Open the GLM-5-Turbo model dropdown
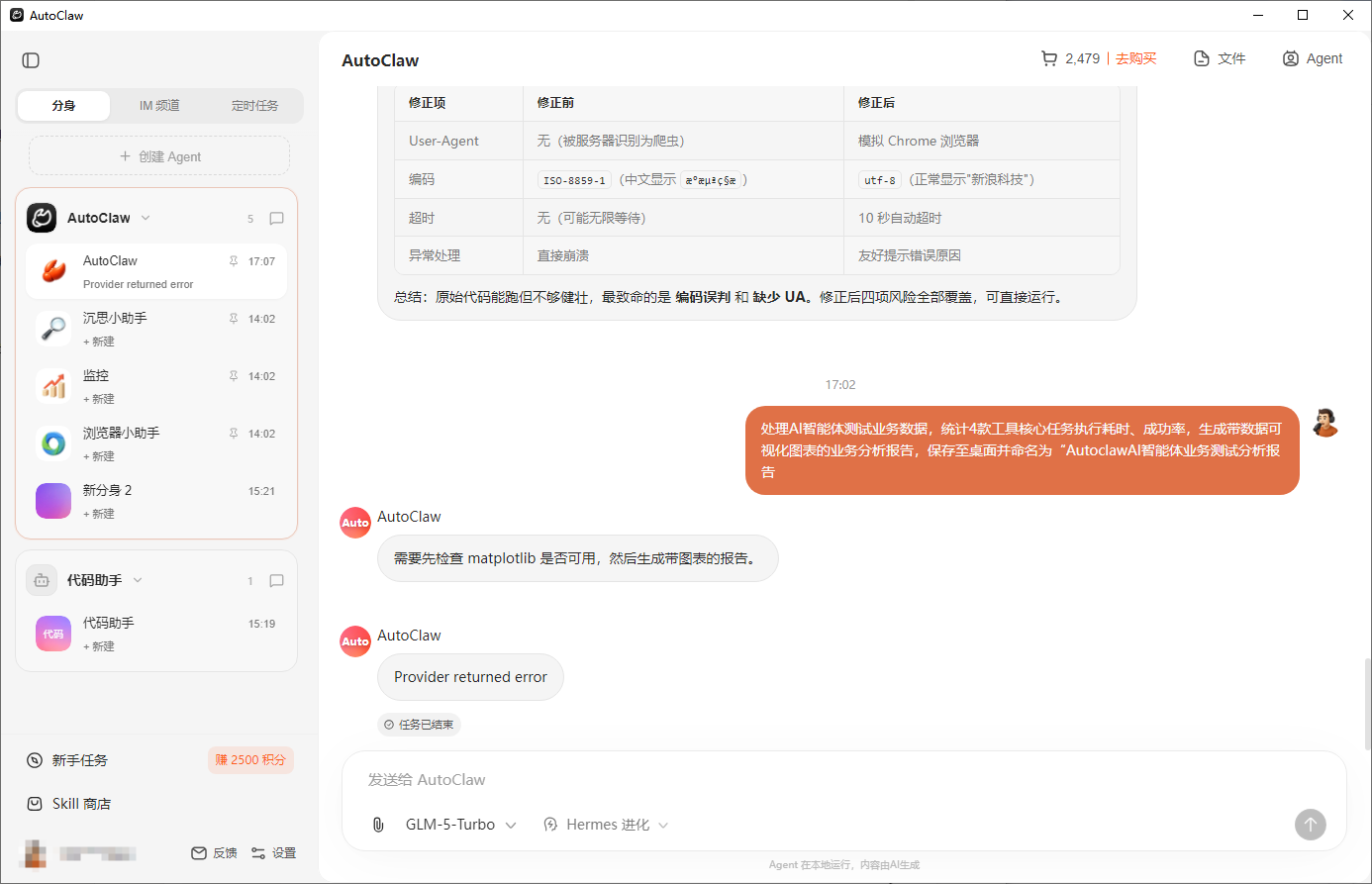The image size is (1372, 884). pos(460,825)
